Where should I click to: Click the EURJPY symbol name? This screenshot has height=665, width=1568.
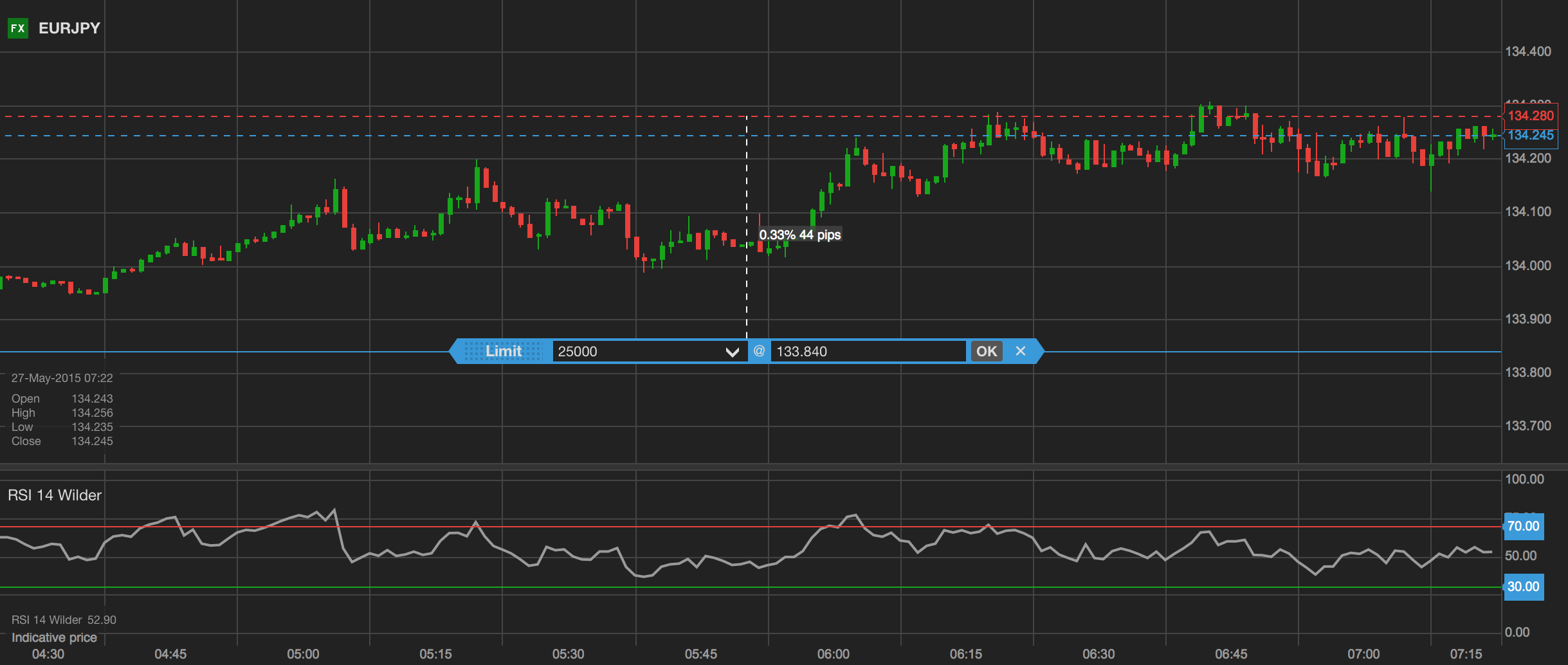(x=69, y=28)
